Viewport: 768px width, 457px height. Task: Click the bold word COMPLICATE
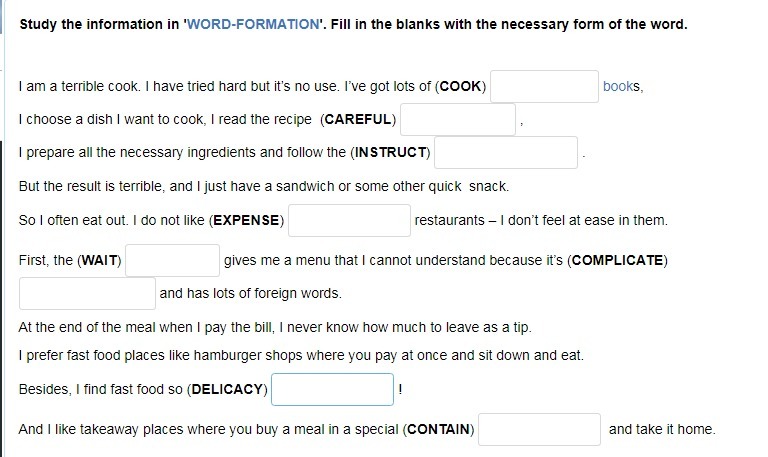pos(617,260)
